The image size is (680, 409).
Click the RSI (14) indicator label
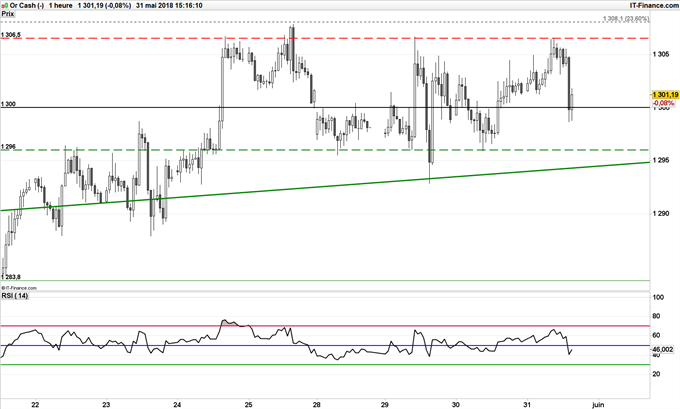(x=15, y=296)
